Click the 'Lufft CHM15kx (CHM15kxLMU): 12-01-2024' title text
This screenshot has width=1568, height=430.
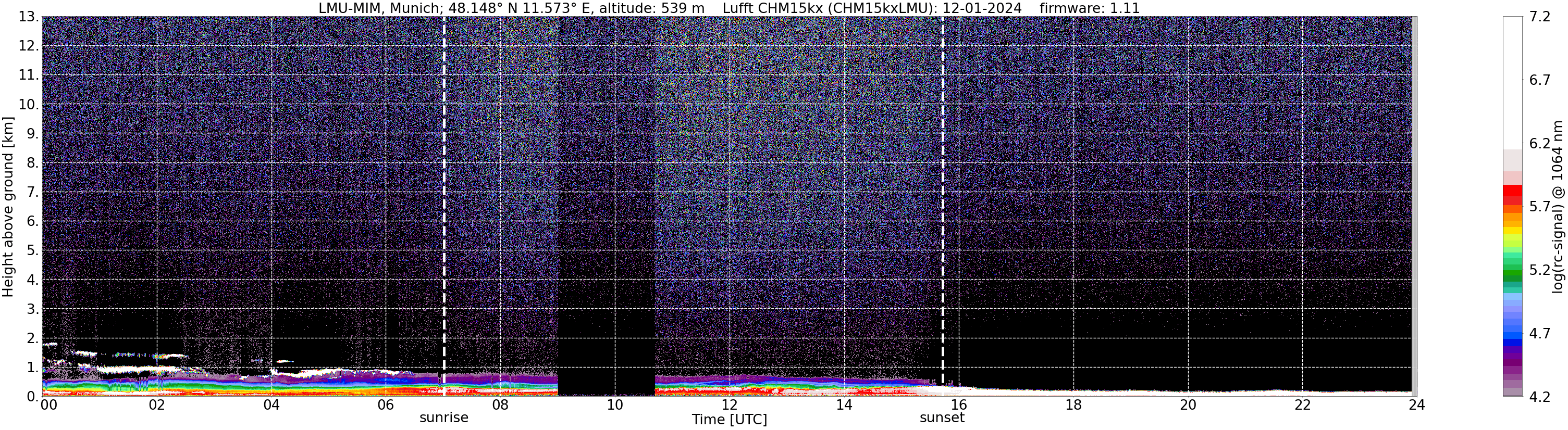click(872, 8)
